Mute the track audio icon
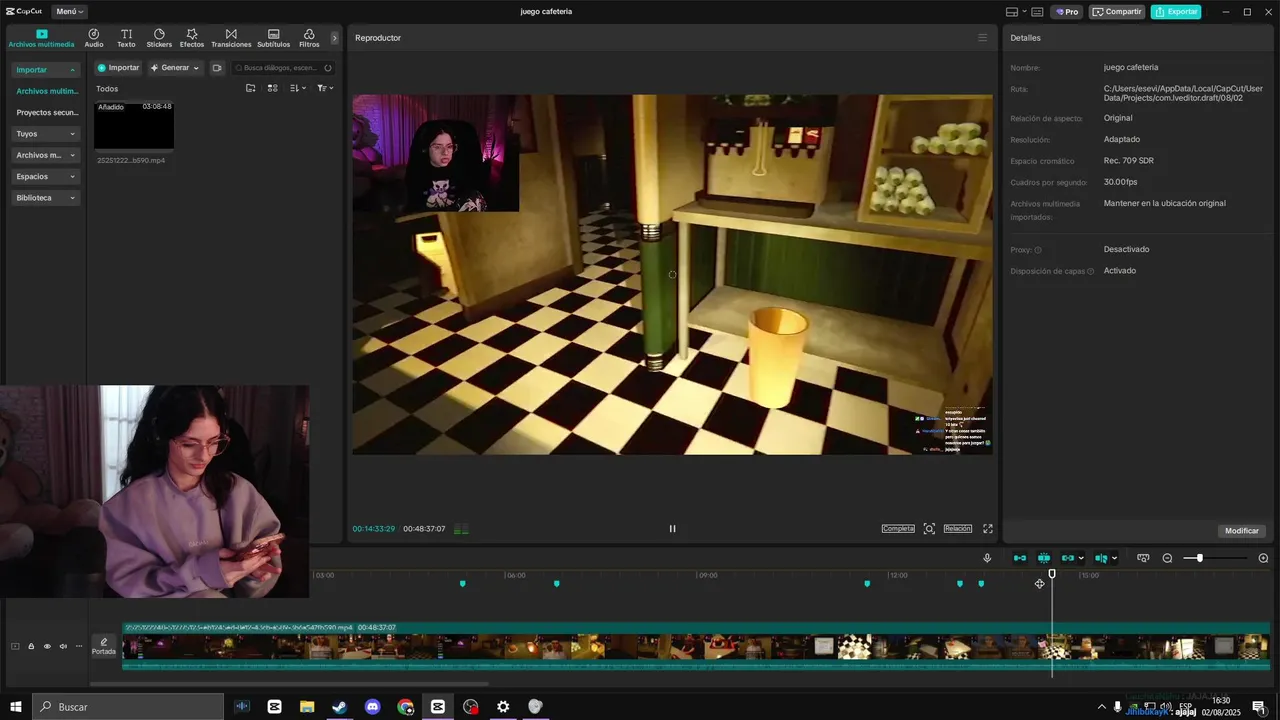The height and width of the screenshot is (720, 1280). (63, 647)
